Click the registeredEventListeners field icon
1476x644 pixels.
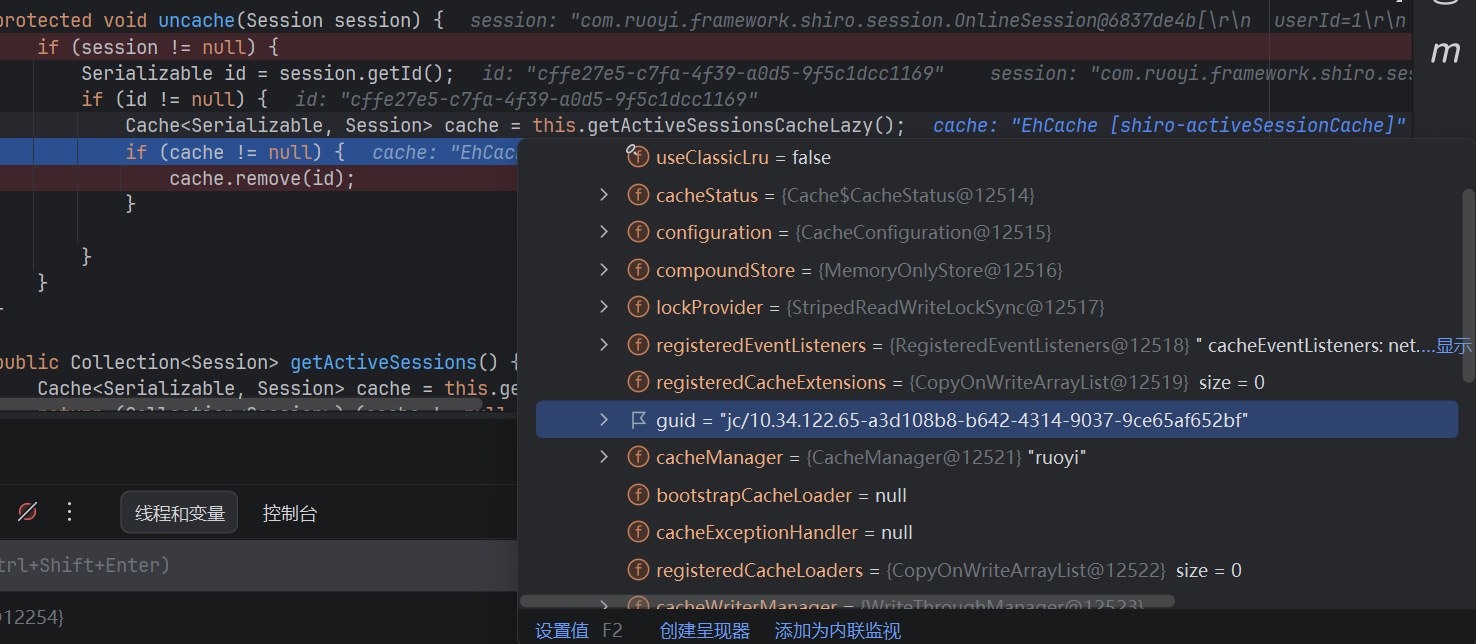pyautogui.click(x=637, y=345)
